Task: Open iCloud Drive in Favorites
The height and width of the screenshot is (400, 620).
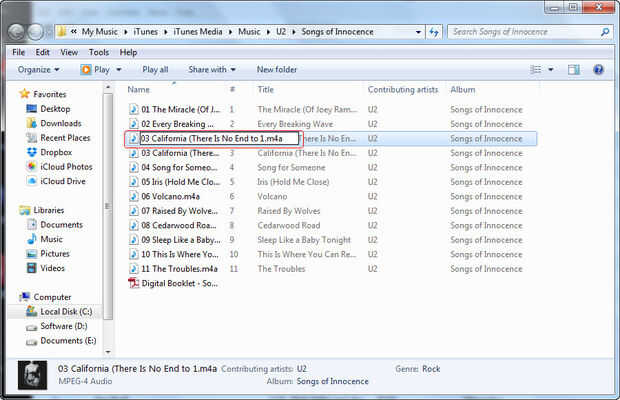Action: click(x=63, y=181)
